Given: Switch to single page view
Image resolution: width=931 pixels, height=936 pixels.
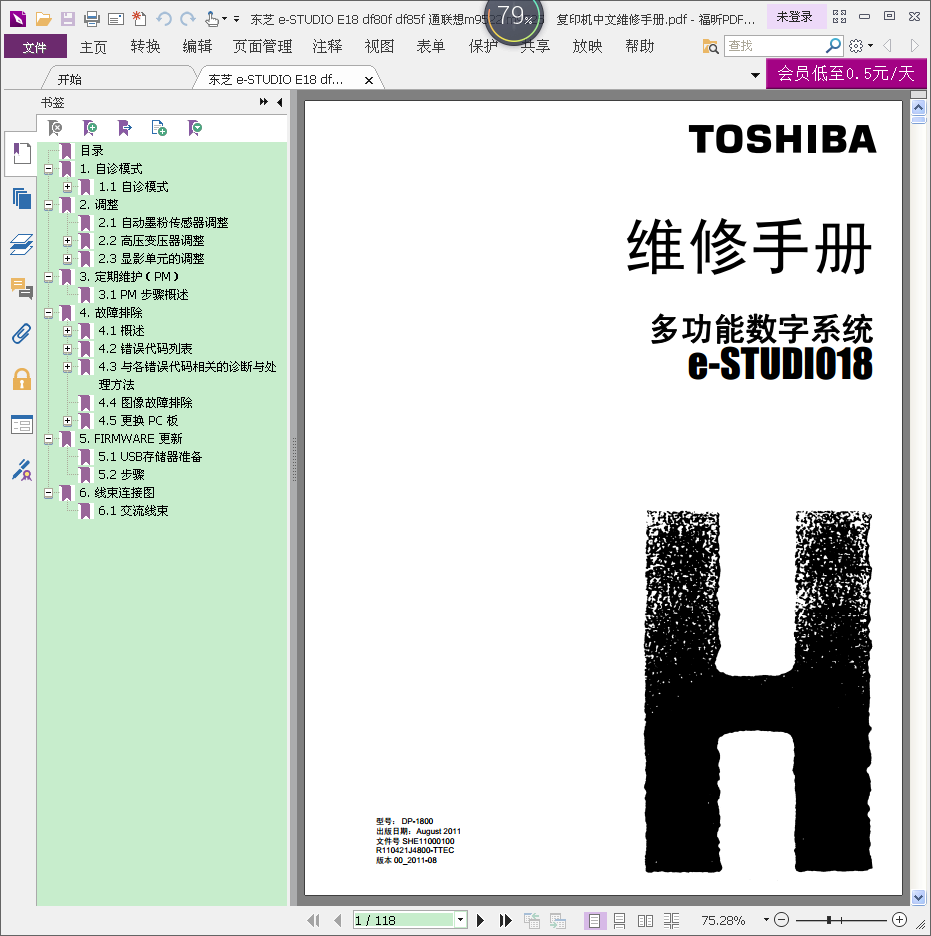Looking at the screenshot, I should point(594,920).
